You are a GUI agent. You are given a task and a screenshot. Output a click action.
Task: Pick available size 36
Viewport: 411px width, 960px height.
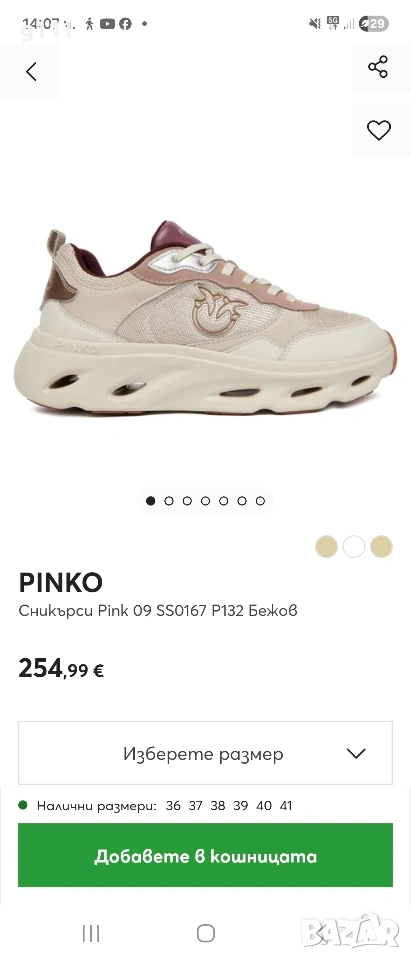click(173, 806)
